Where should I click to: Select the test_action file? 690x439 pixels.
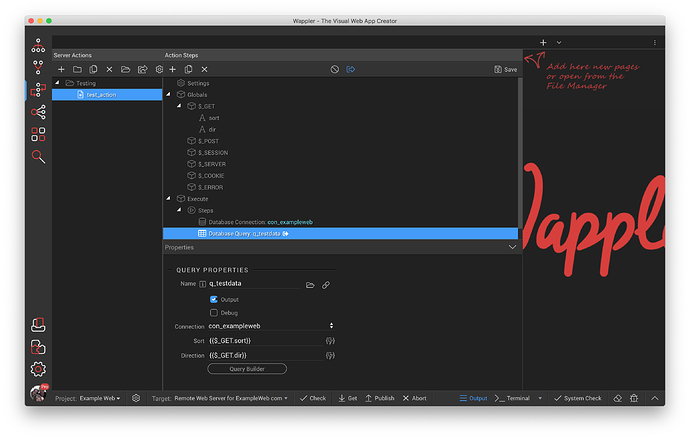[x=107, y=95]
